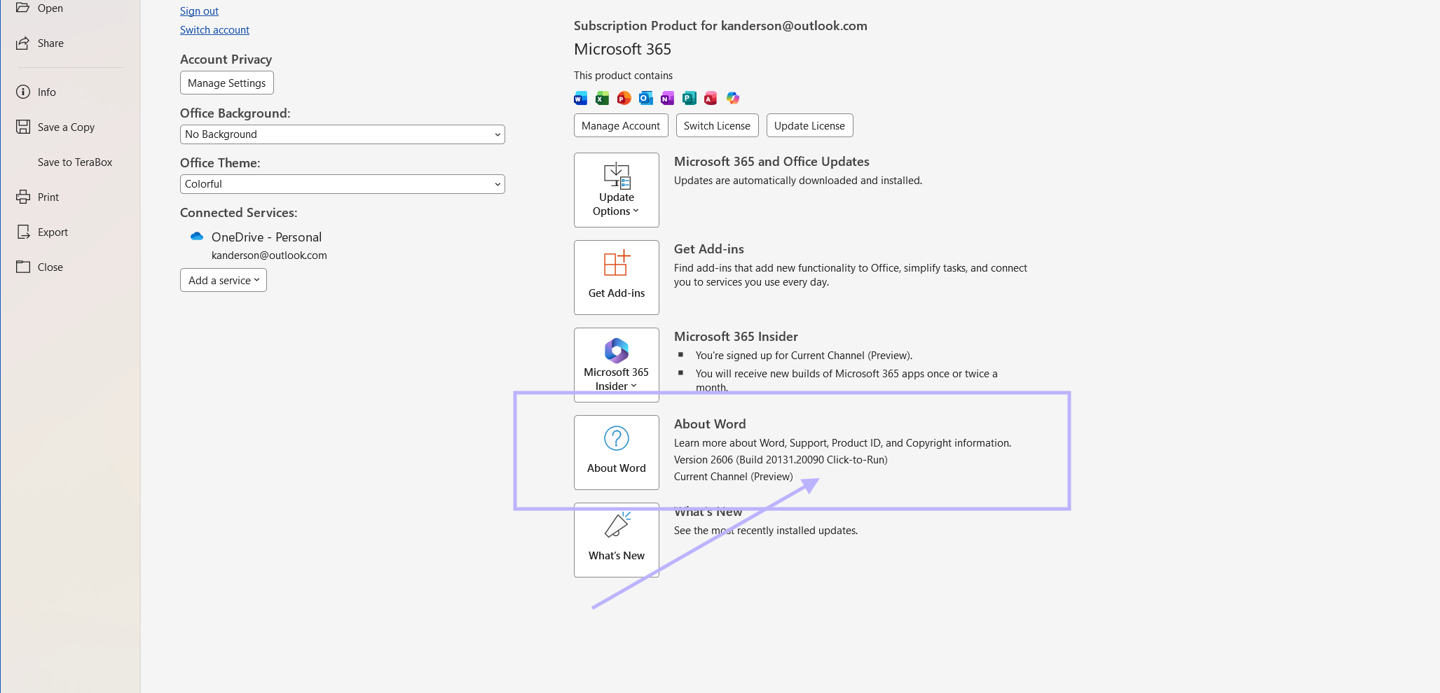Click the Export icon in the sidebar

(23, 232)
